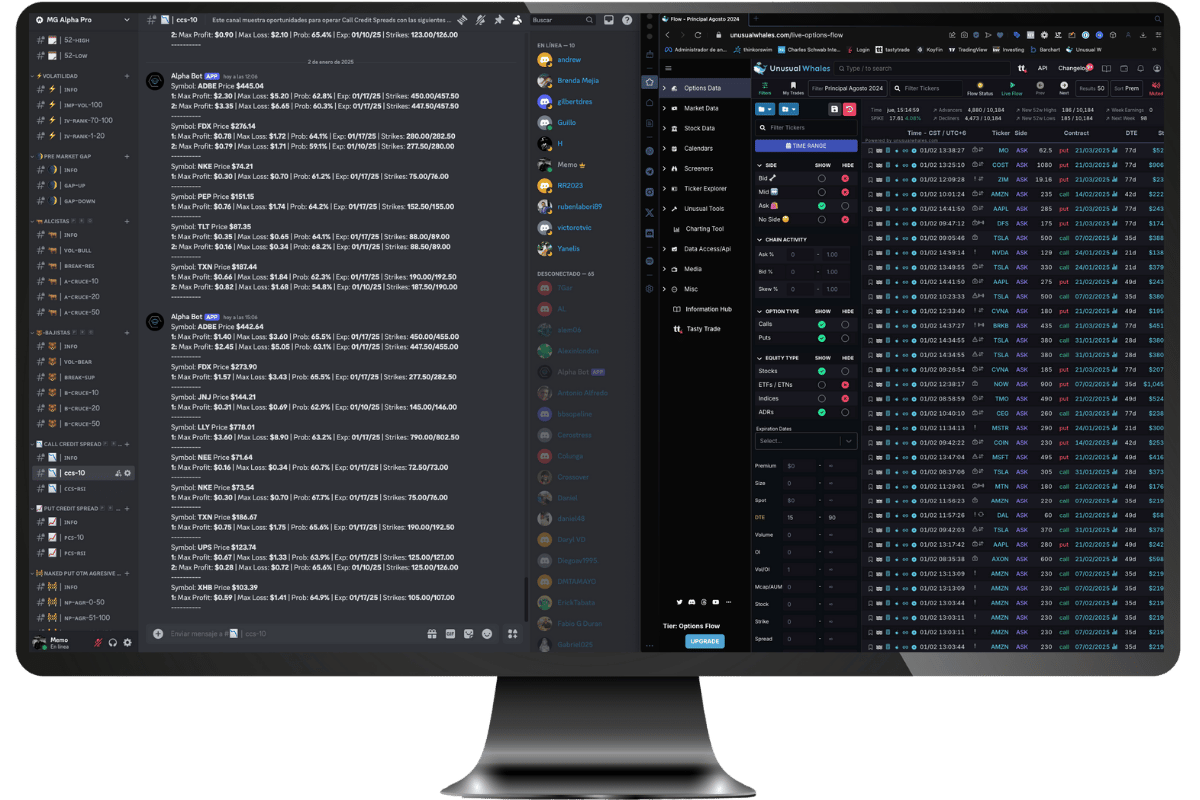
Task: Click the Live Flow play icon
Action: [x=1011, y=88]
